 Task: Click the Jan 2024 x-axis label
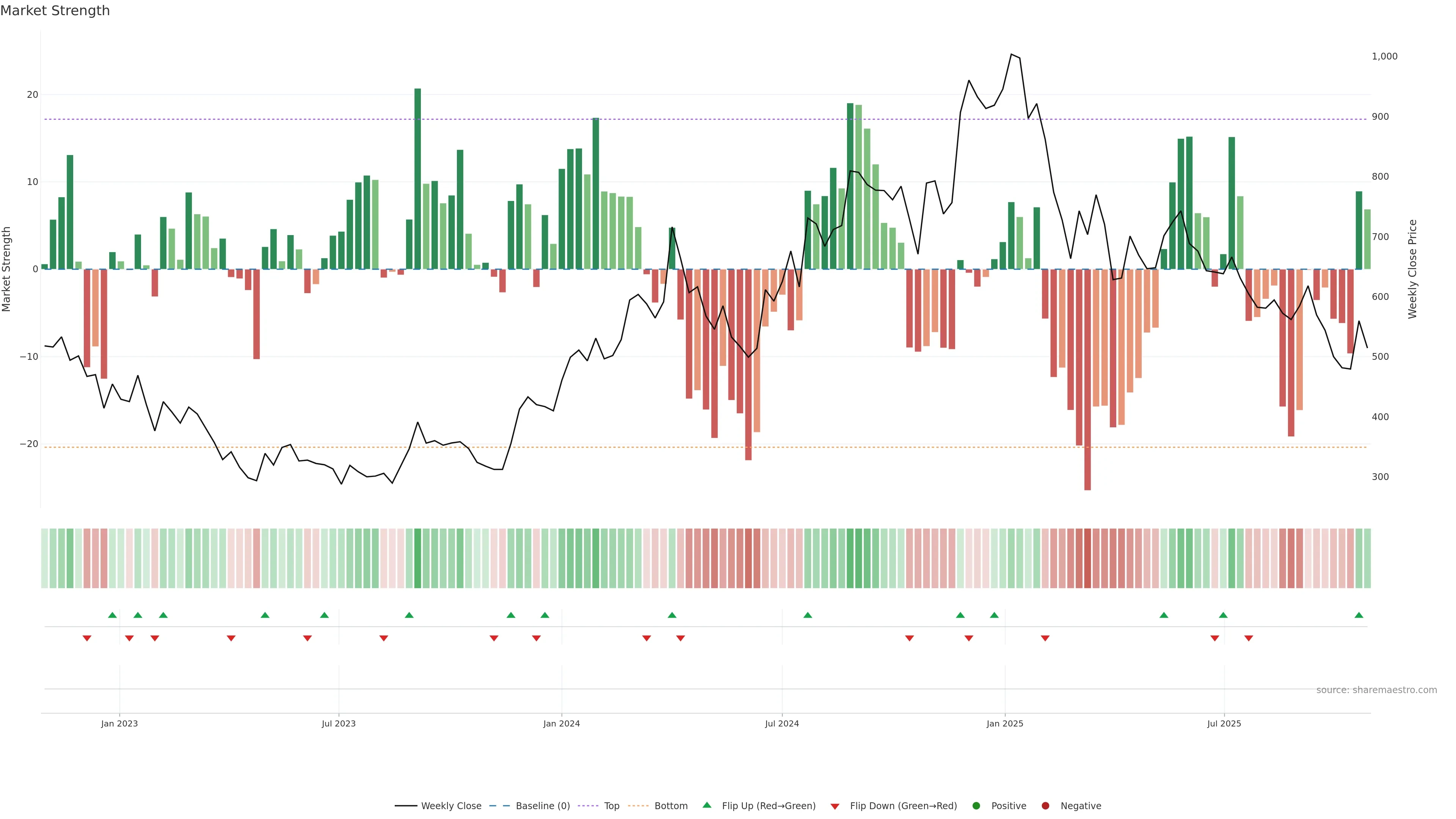tap(561, 723)
